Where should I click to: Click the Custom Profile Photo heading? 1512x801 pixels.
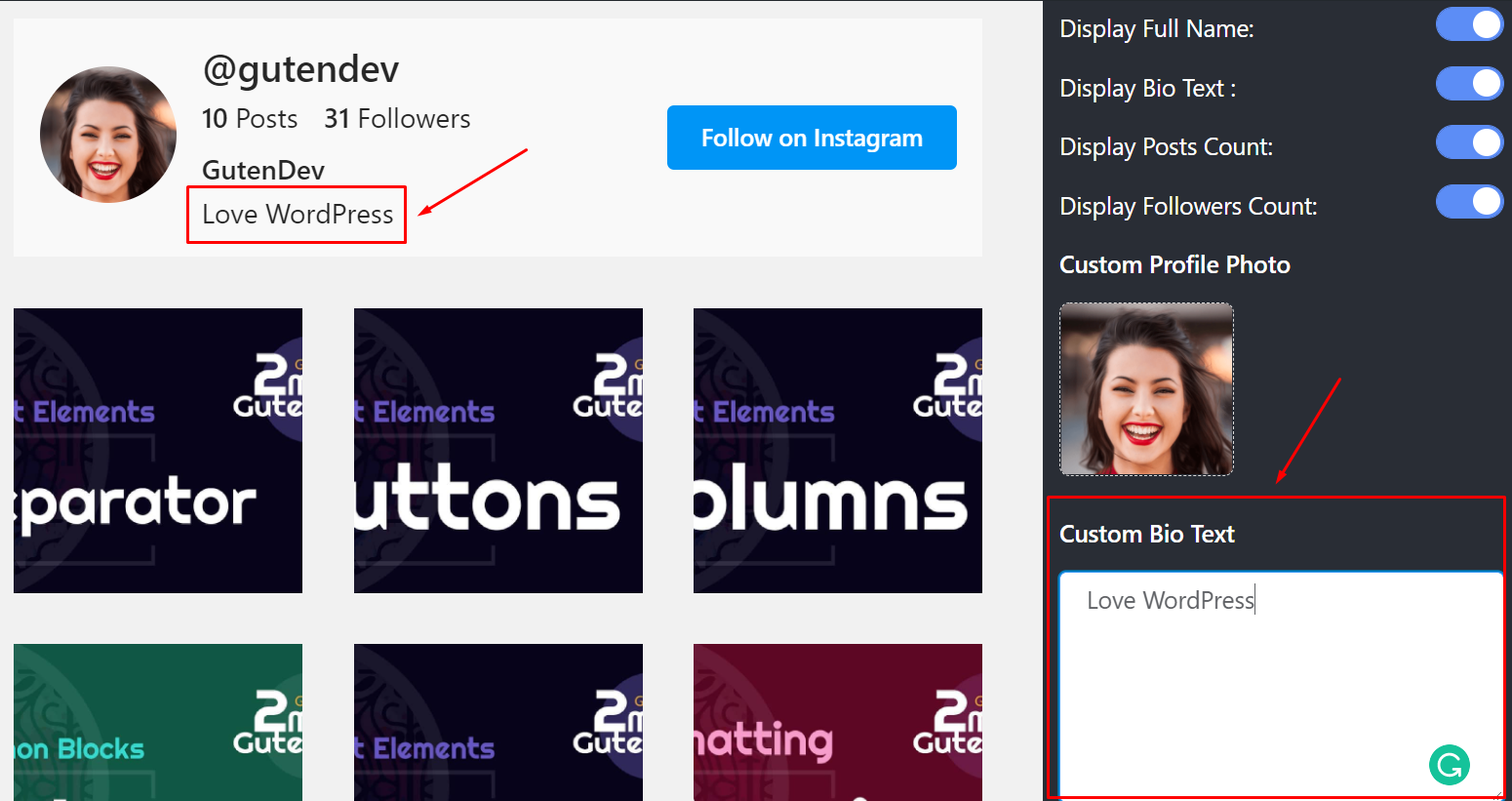(1174, 264)
